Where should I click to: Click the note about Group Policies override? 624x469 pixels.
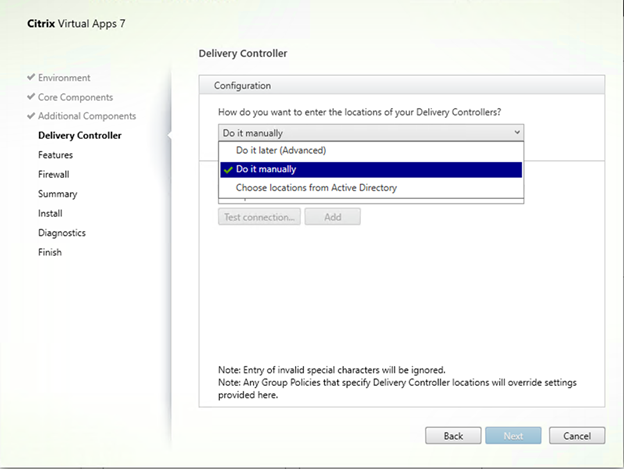tap(397, 389)
